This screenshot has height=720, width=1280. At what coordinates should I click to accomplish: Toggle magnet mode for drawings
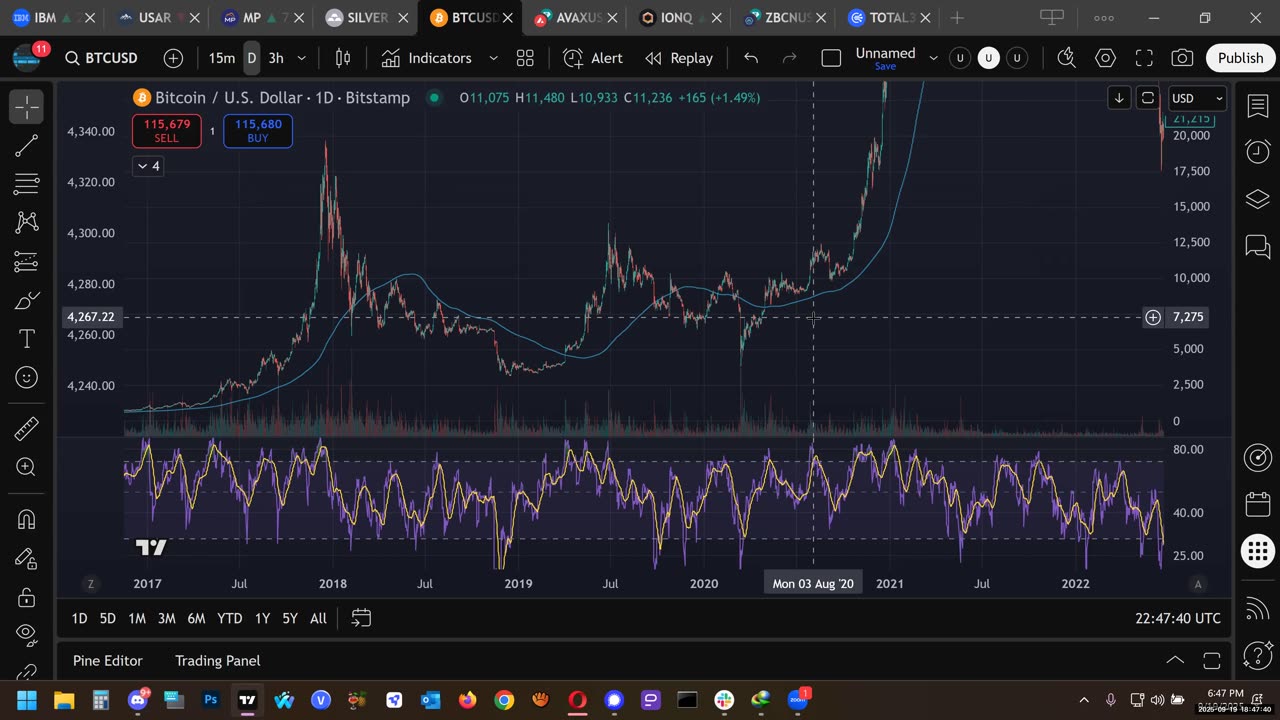(27, 520)
